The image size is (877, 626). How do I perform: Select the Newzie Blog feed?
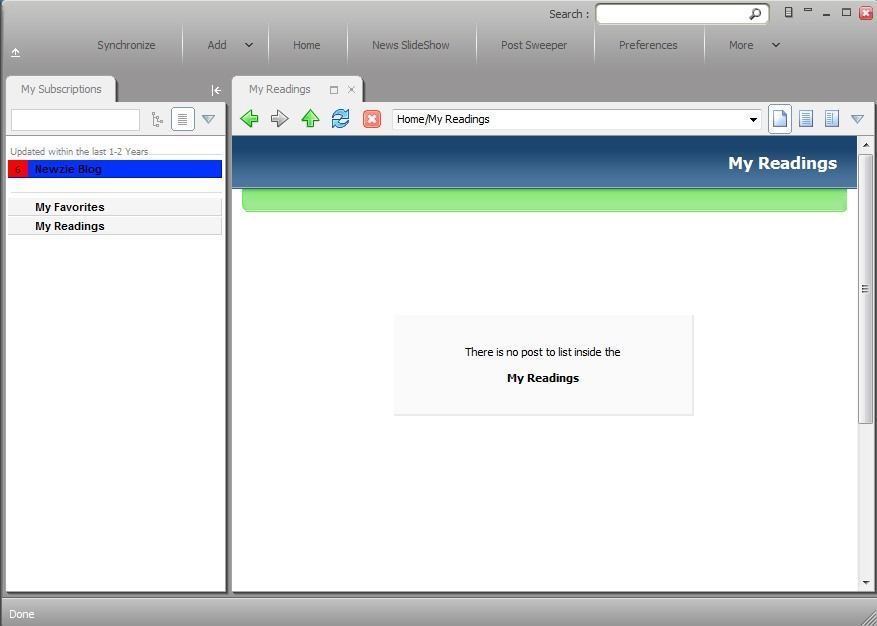(x=68, y=169)
